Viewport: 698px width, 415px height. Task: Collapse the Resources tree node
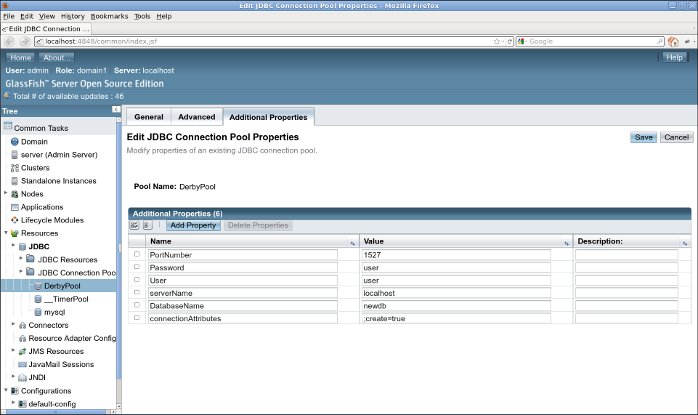point(6,232)
